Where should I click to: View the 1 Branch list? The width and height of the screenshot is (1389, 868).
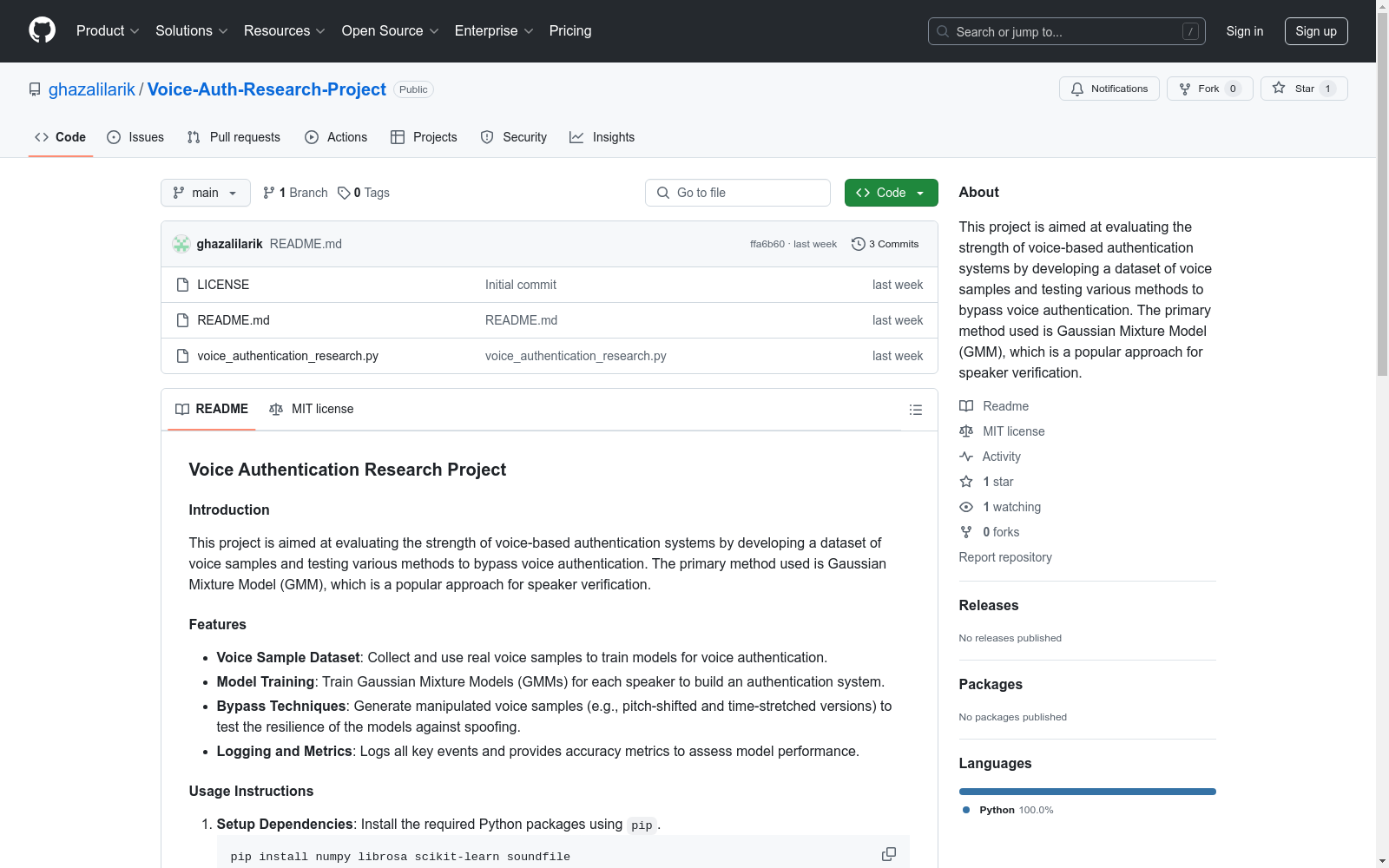coord(295,193)
